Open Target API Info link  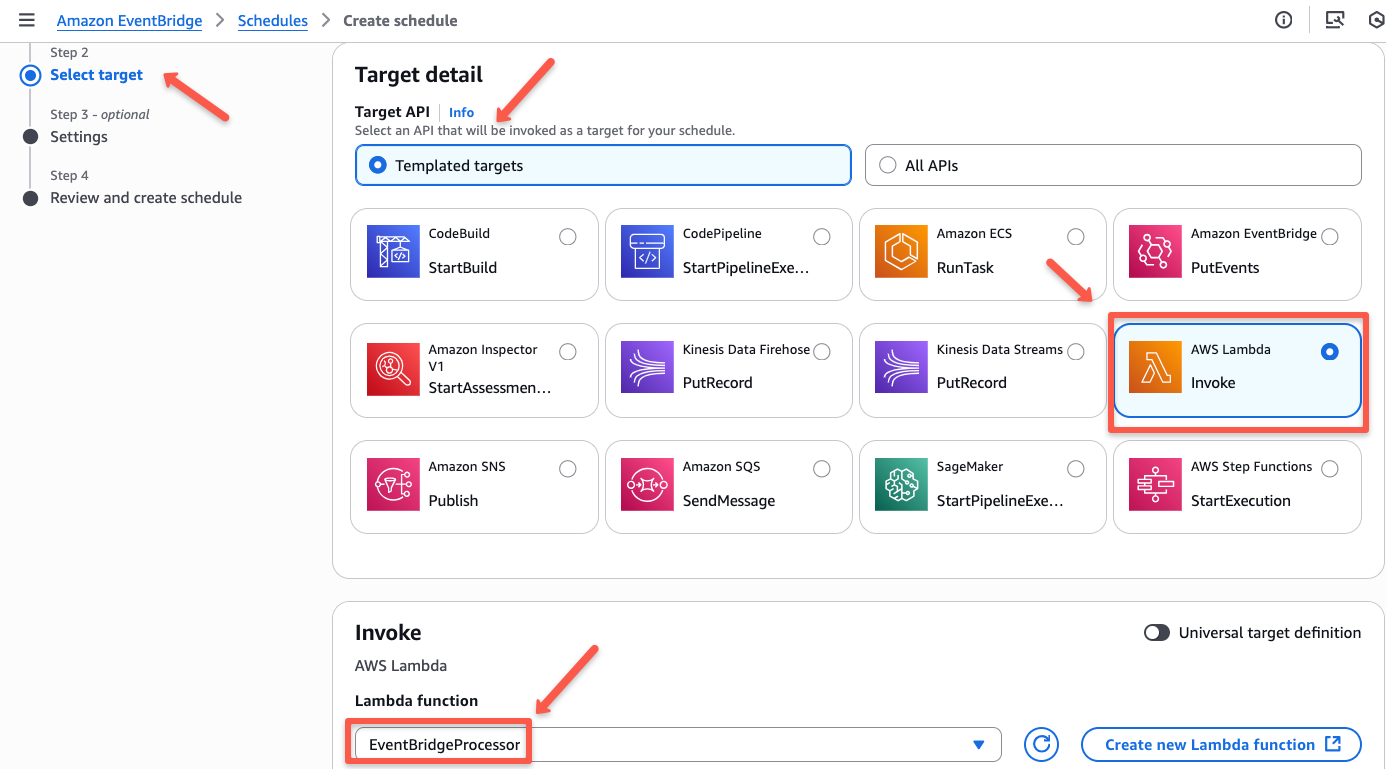pyautogui.click(x=461, y=113)
